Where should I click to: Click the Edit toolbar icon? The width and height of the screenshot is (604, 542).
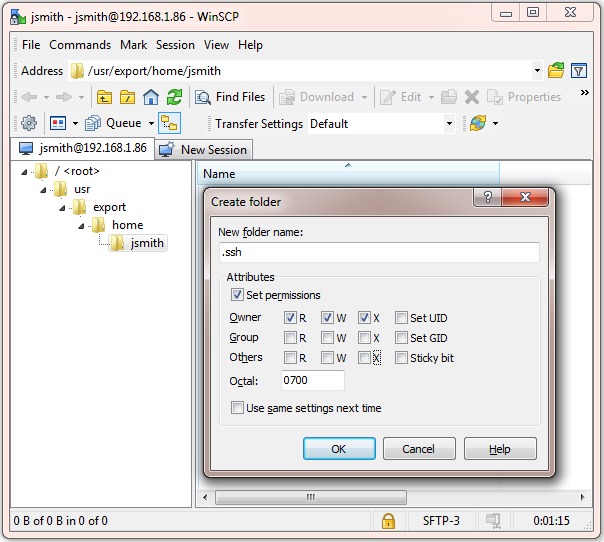(x=388, y=97)
